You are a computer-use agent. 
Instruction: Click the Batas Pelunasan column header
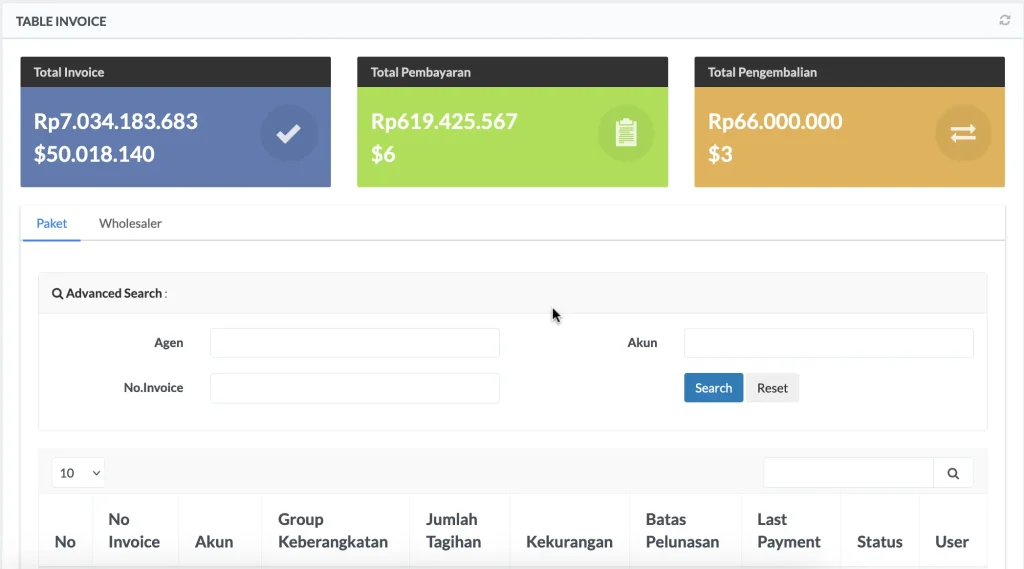coord(682,531)
